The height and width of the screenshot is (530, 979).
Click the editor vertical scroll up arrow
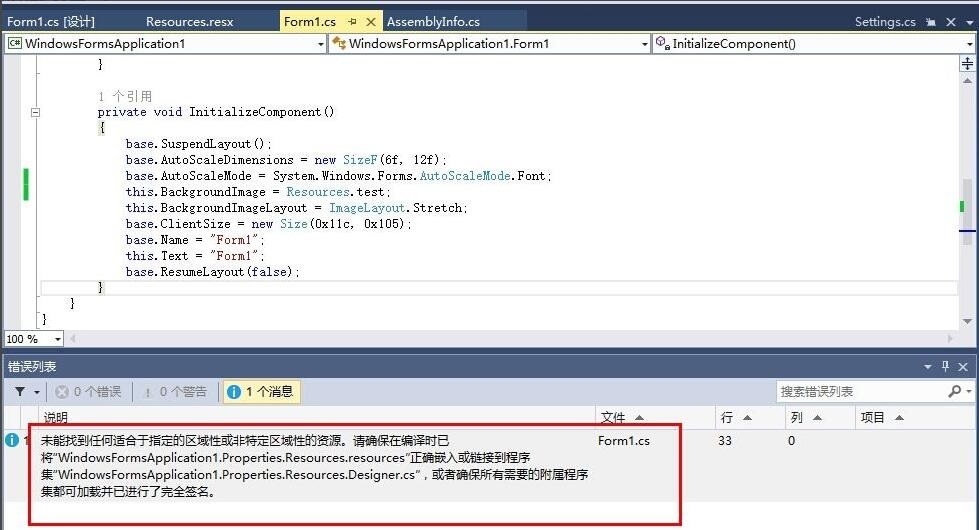tap(967, 81)
